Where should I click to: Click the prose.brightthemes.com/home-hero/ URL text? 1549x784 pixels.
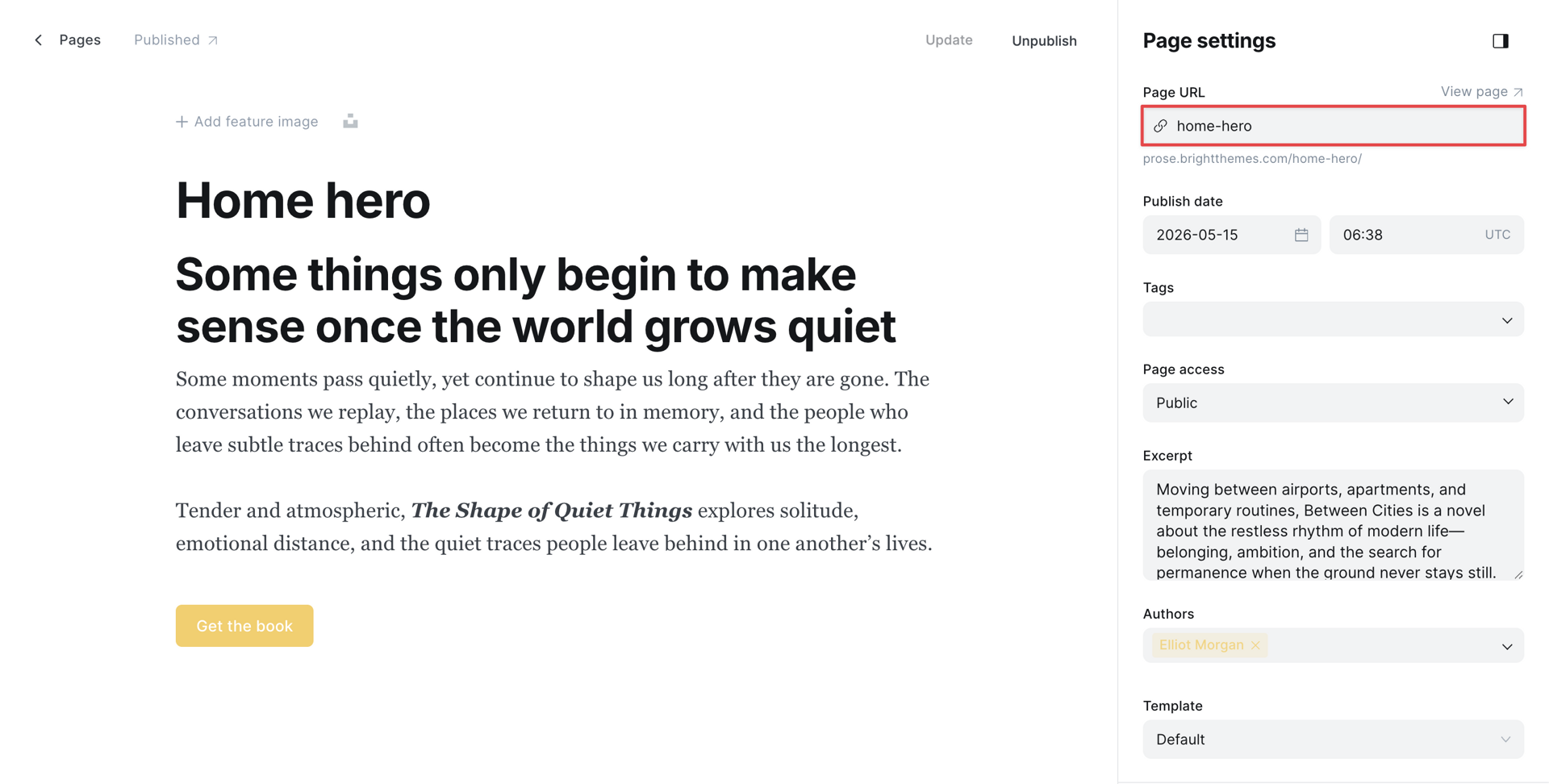(x=1252, y=159)
